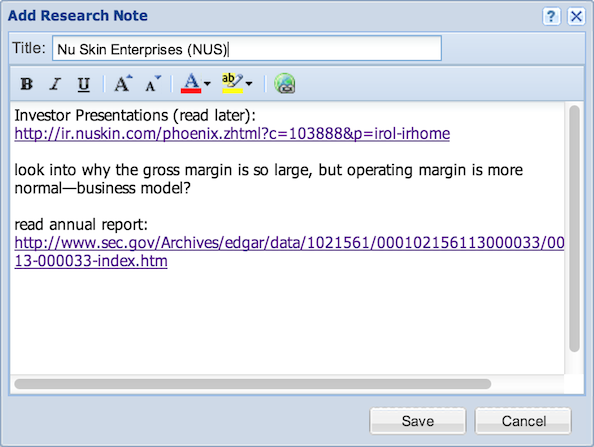
Task: Cancel the research note
Action: (x=524, y=421)
